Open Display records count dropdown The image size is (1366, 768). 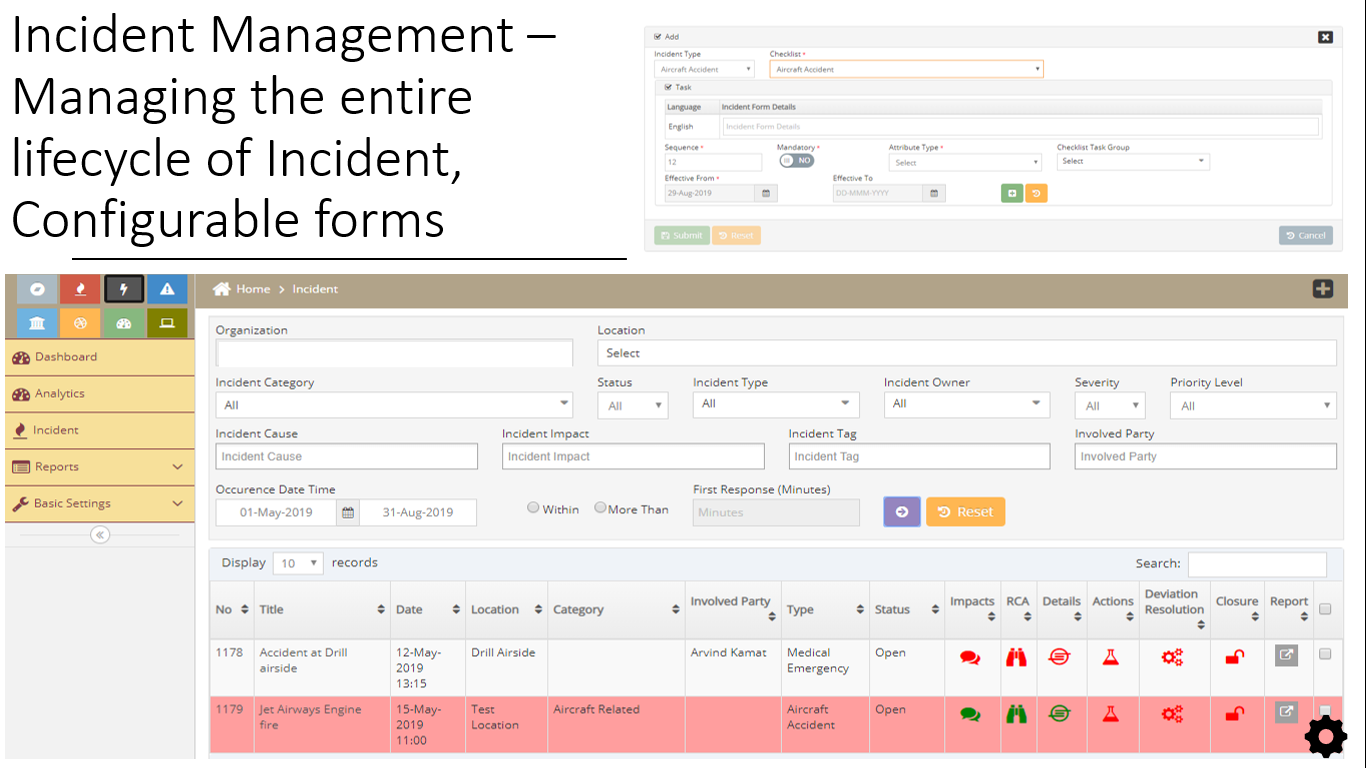299,563
